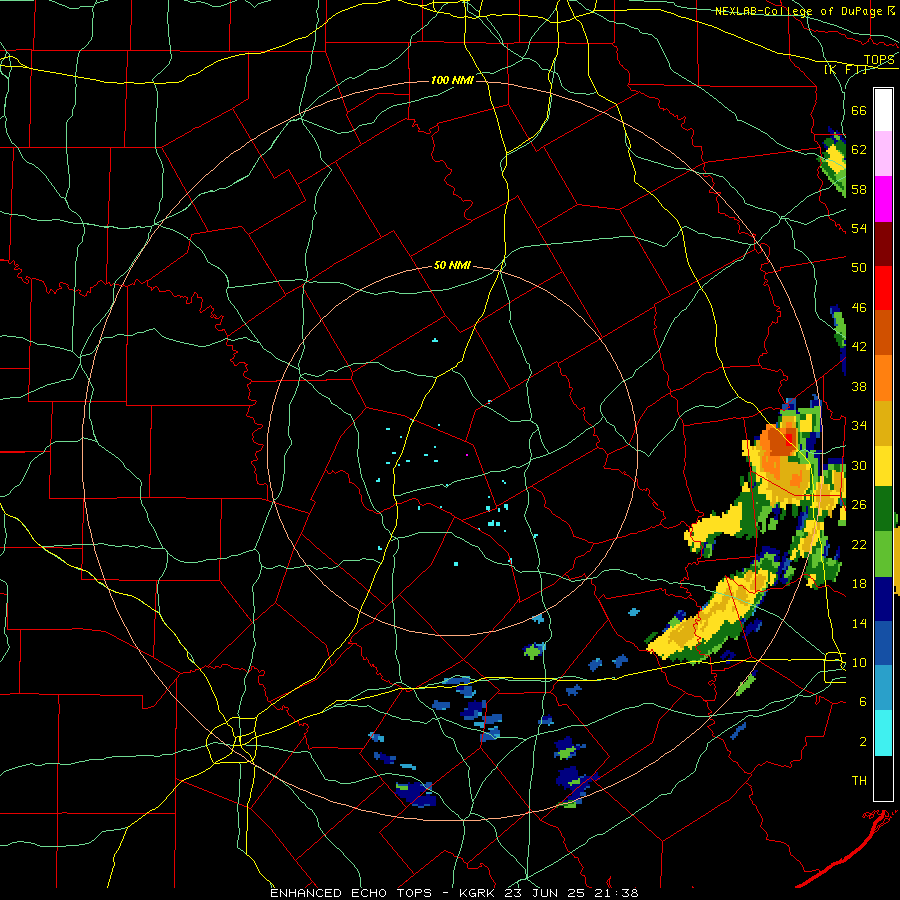Viewport: 900px width, 900px height.
Task: Click the "18" legend value
Action: (x=859, y=584)
